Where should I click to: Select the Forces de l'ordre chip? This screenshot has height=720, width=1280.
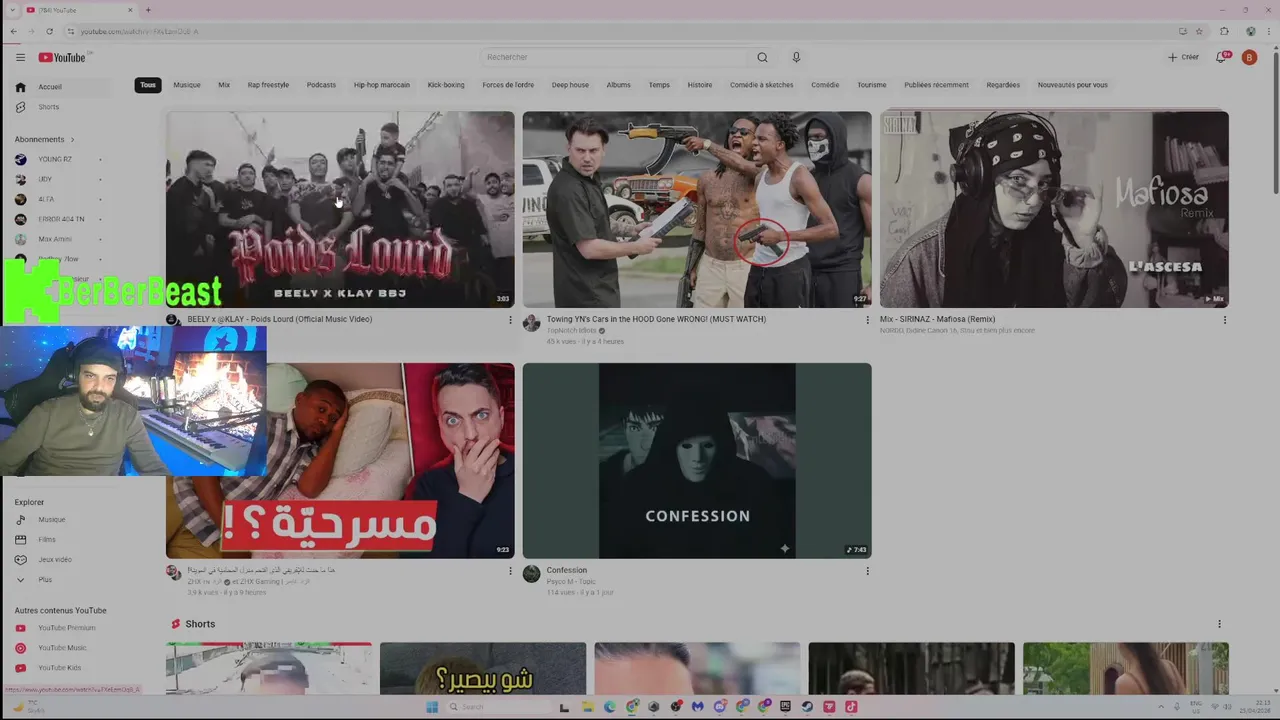[x=508, y=85]
